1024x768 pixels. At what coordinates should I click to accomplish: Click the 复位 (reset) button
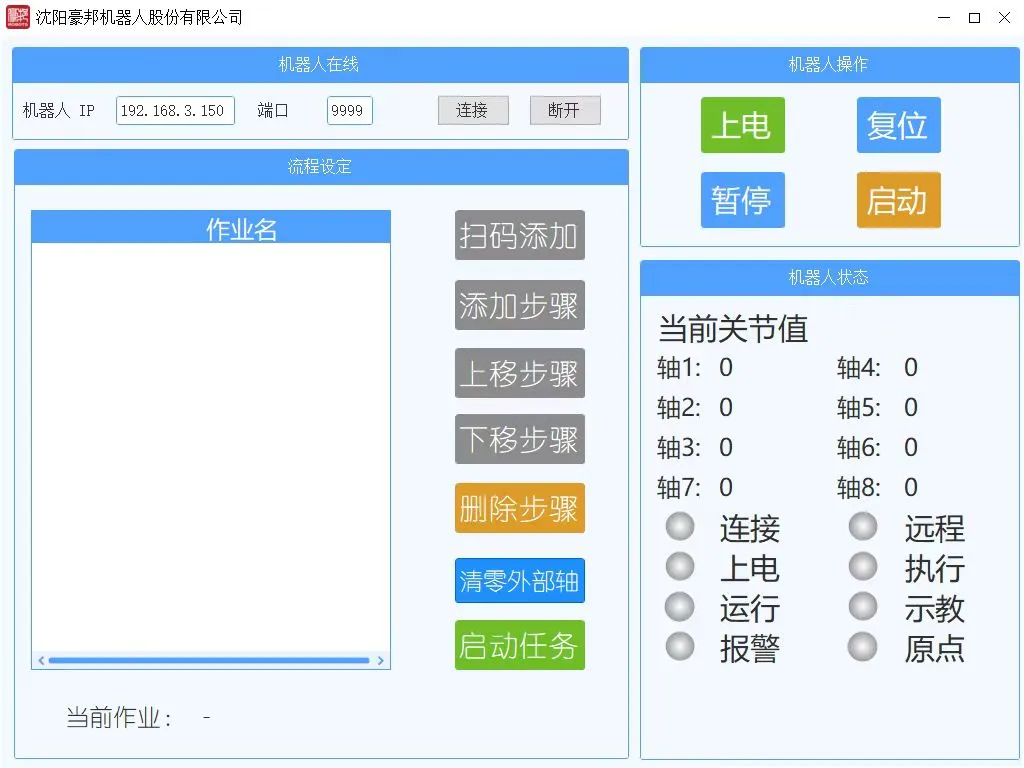[897, 125]
